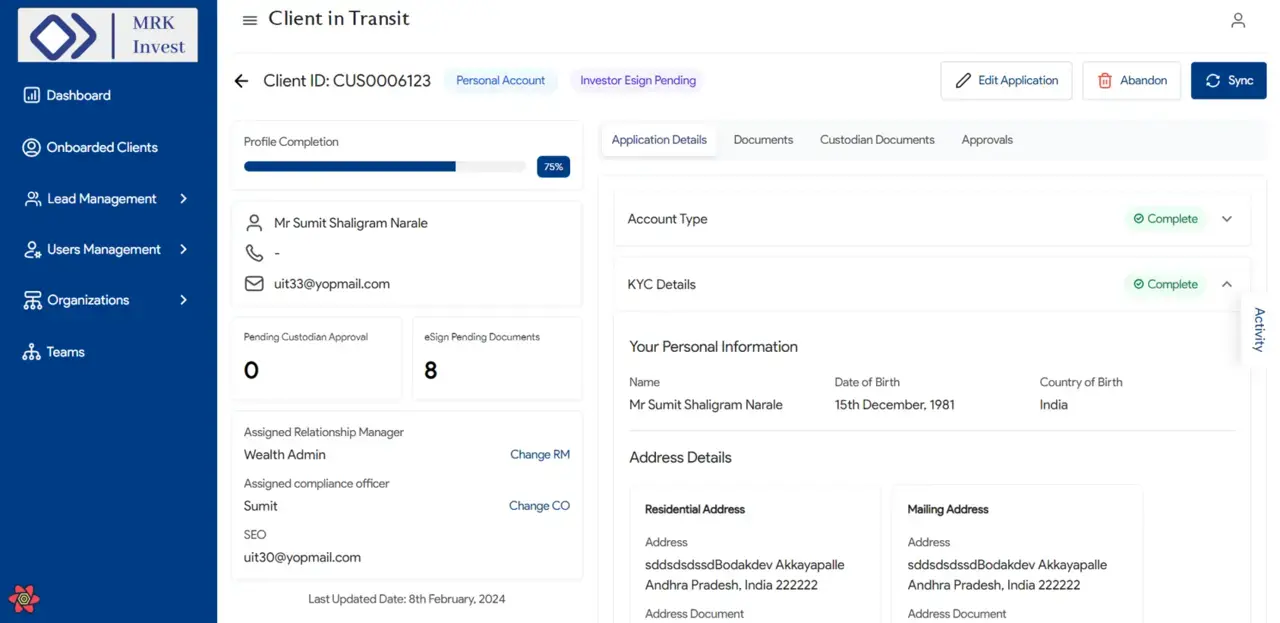1280x623 pixels.
Task: Open the Custodian Documents tab
Action: coord(877,140)
